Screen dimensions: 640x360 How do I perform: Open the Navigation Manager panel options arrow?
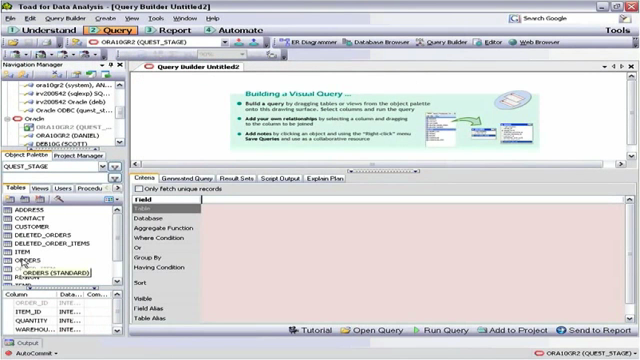(x=102, y=64)
